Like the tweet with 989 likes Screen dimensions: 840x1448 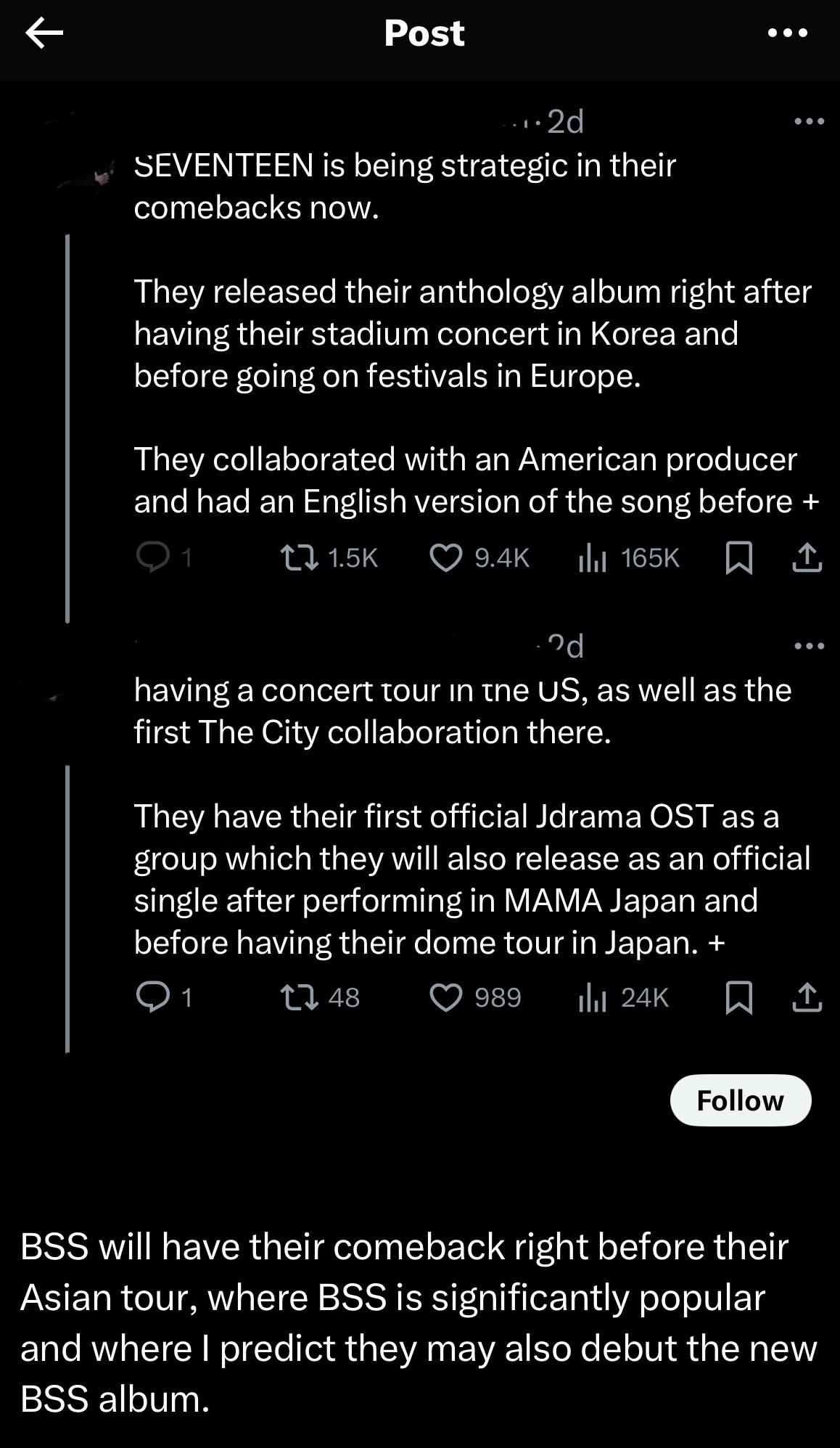tap(445, 998)
